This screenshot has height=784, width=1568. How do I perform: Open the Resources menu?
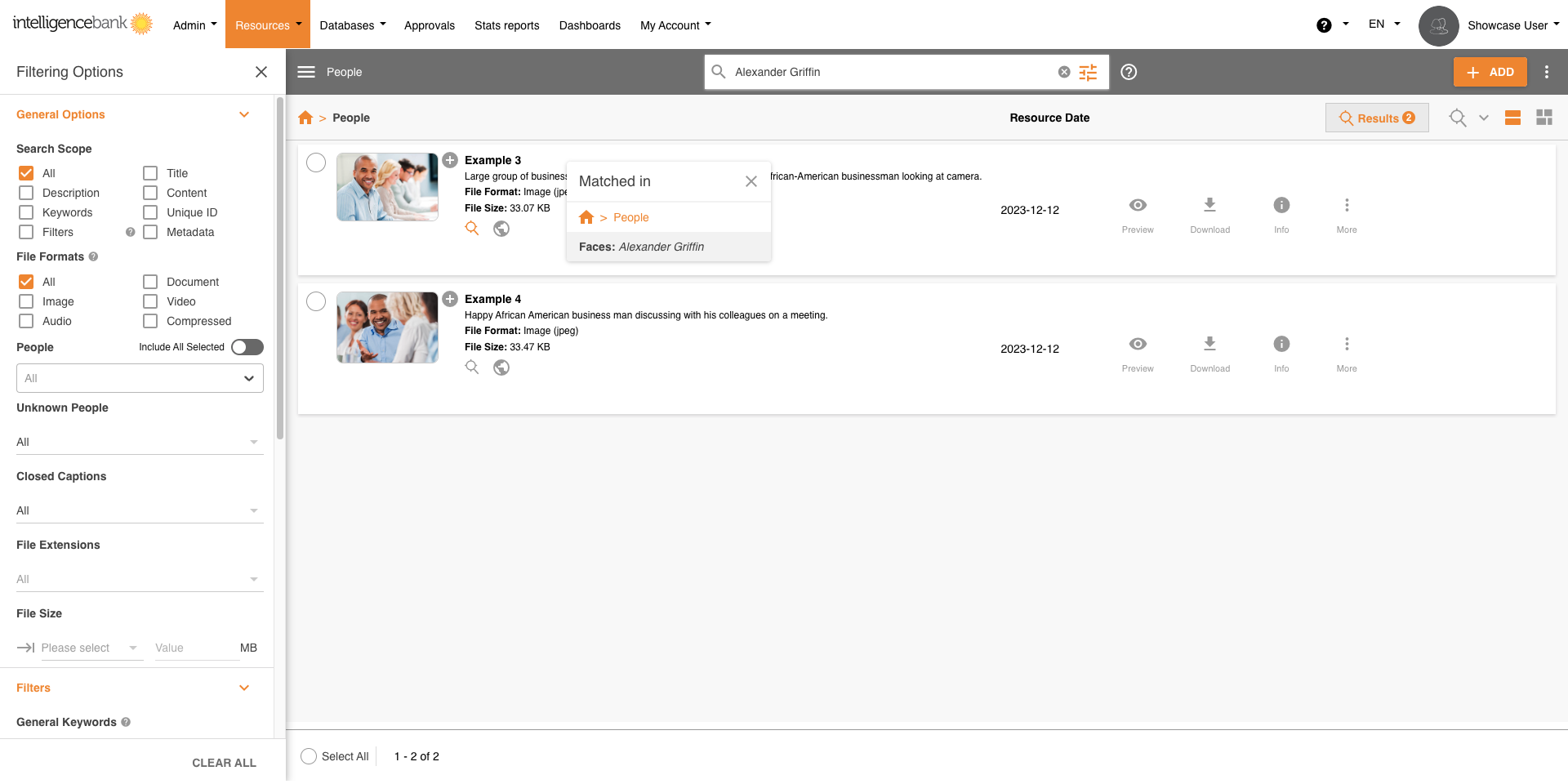click(x=268, y=24)
